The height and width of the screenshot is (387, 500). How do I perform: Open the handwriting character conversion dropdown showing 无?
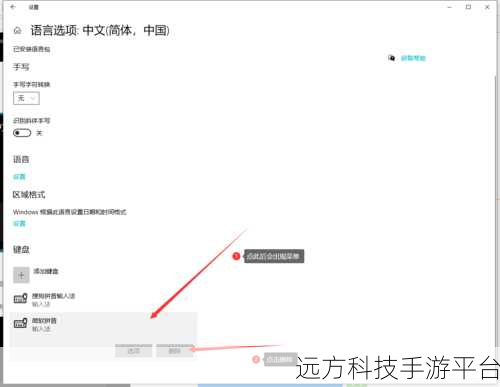[x=26, y=98]
